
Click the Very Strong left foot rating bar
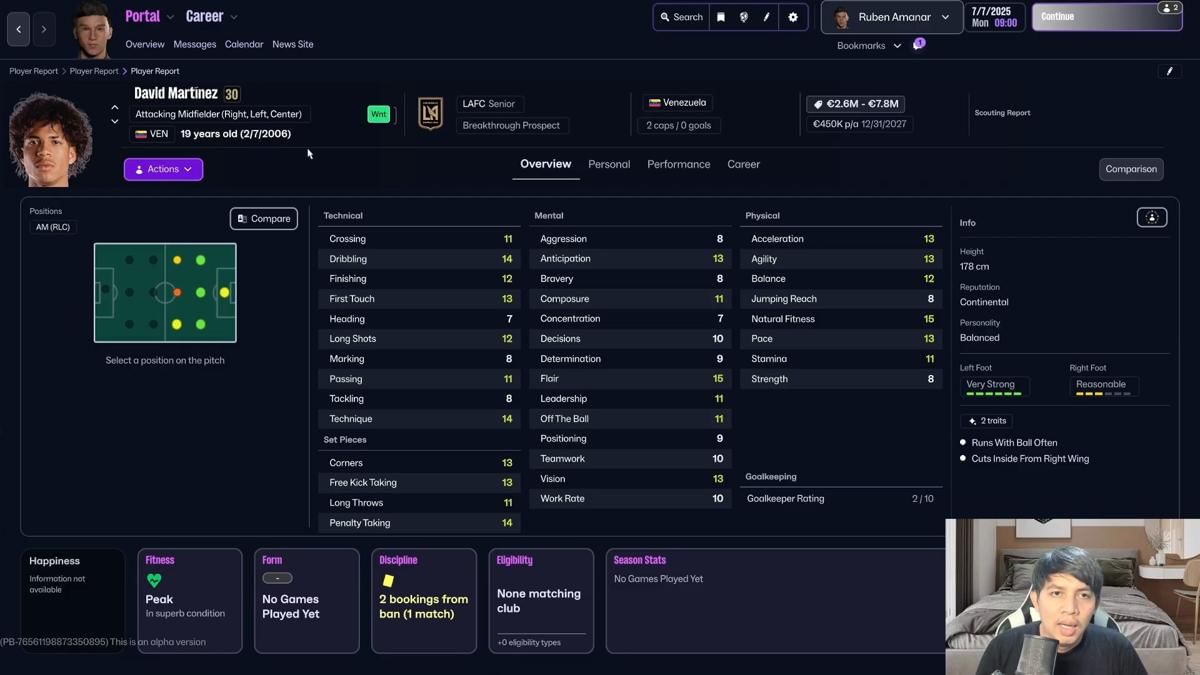pyautogui.click(x=994, y=385)
